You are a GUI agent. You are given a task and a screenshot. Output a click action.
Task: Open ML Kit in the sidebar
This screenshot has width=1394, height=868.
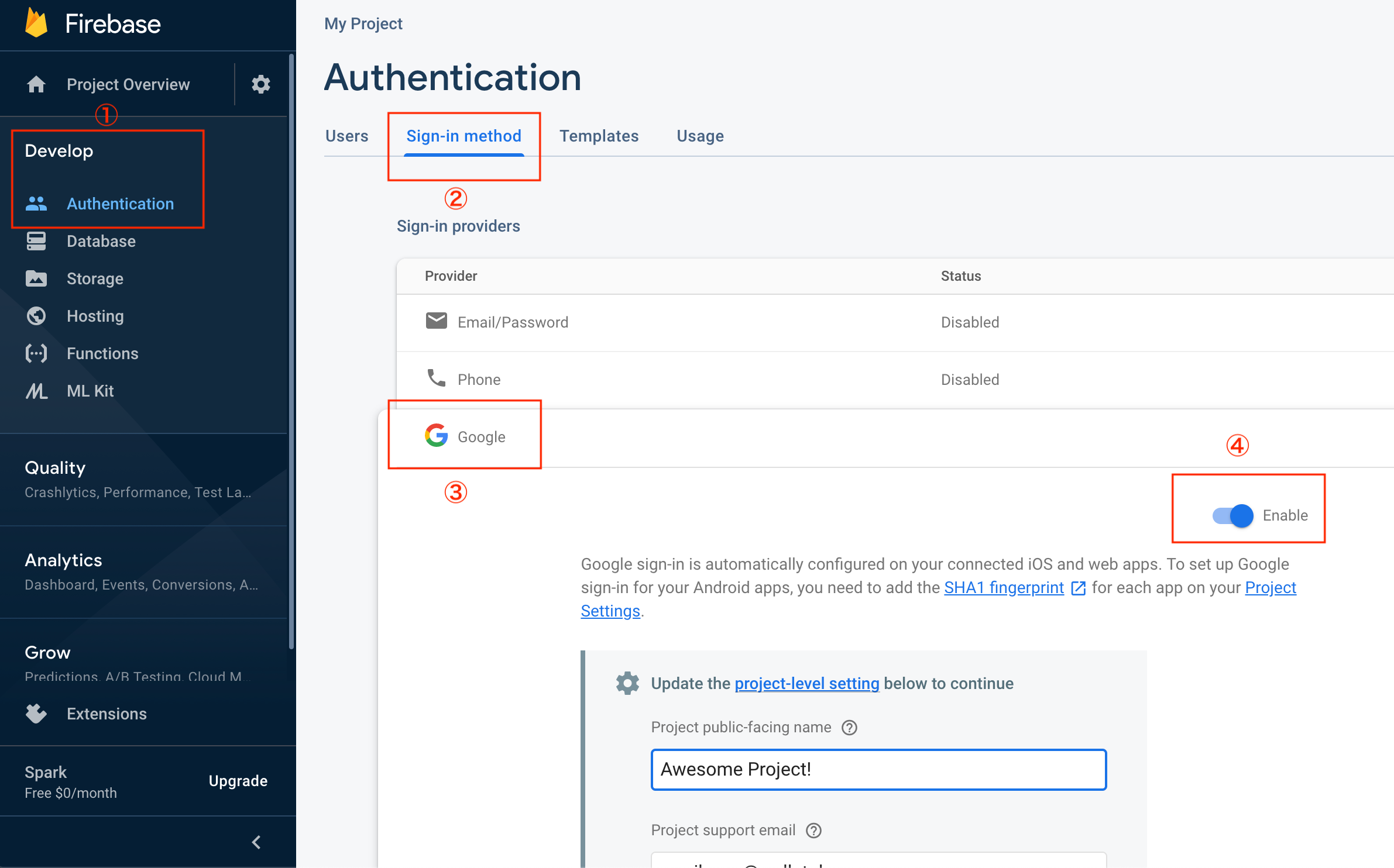[x=90, y=391]
